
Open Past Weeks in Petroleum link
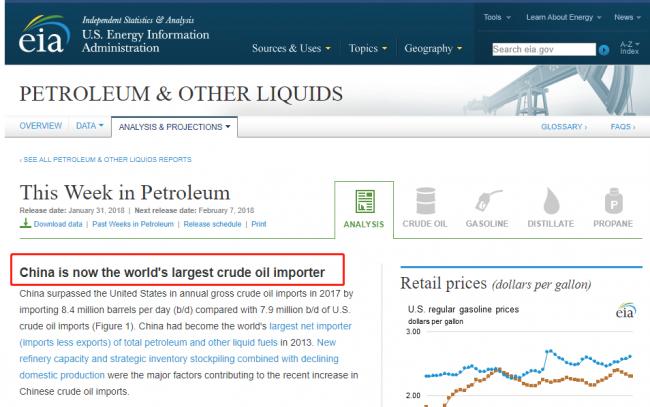tap(135, 224)
